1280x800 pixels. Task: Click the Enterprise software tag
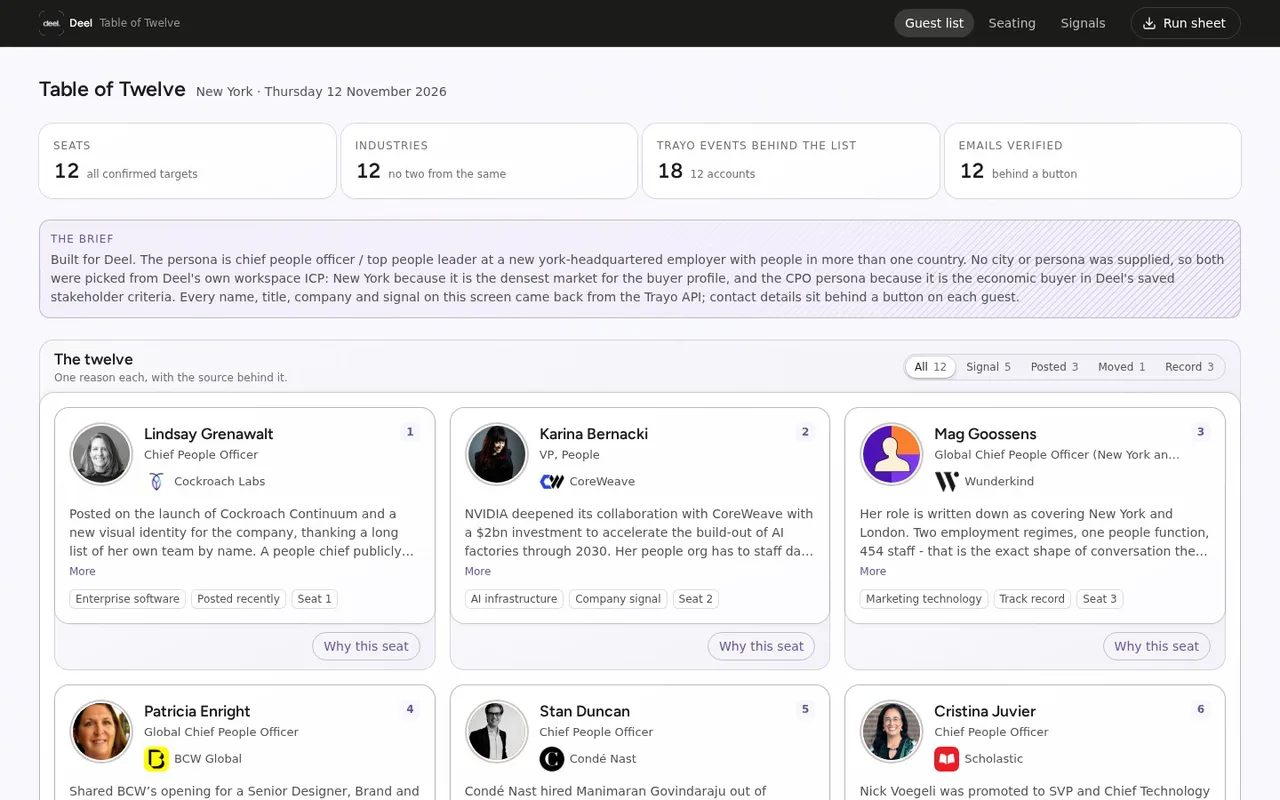point(127,599)
